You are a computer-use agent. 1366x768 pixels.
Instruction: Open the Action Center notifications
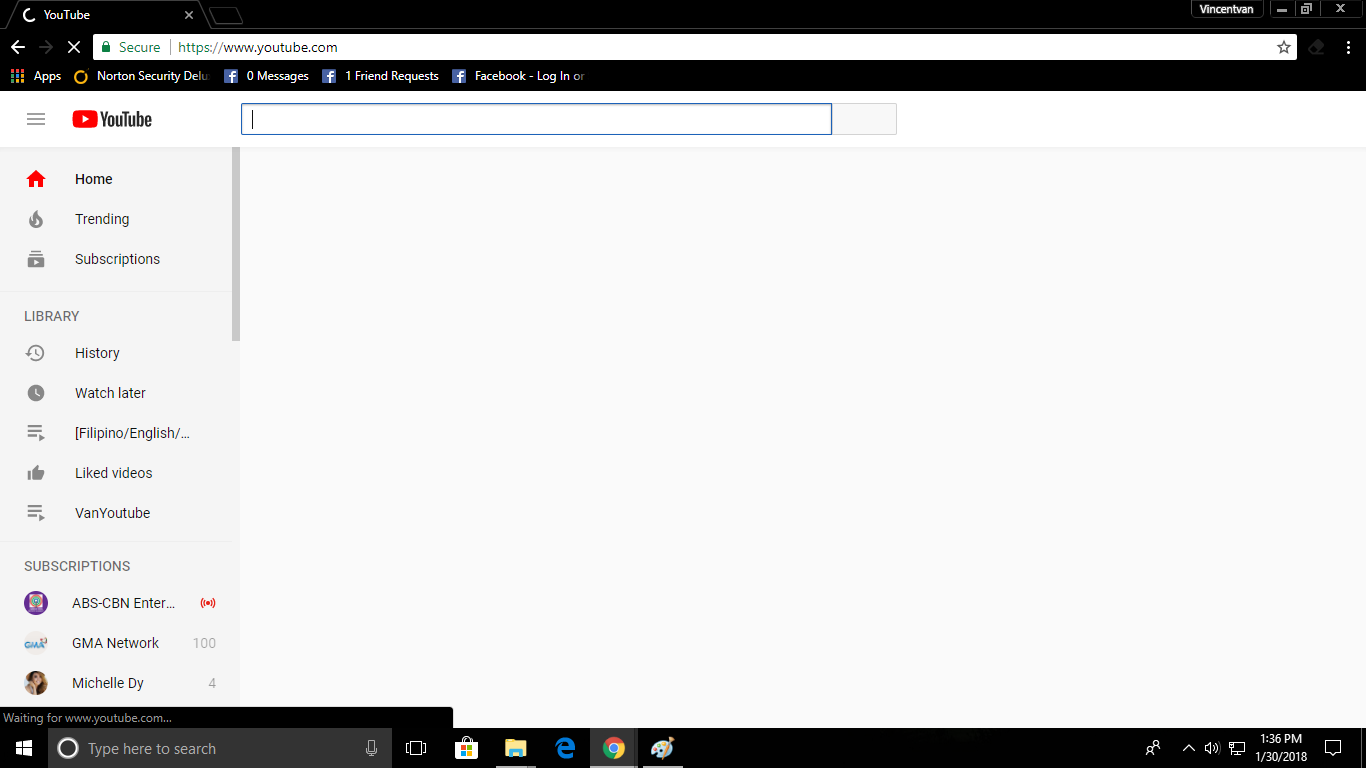[x=1333, y=748]
